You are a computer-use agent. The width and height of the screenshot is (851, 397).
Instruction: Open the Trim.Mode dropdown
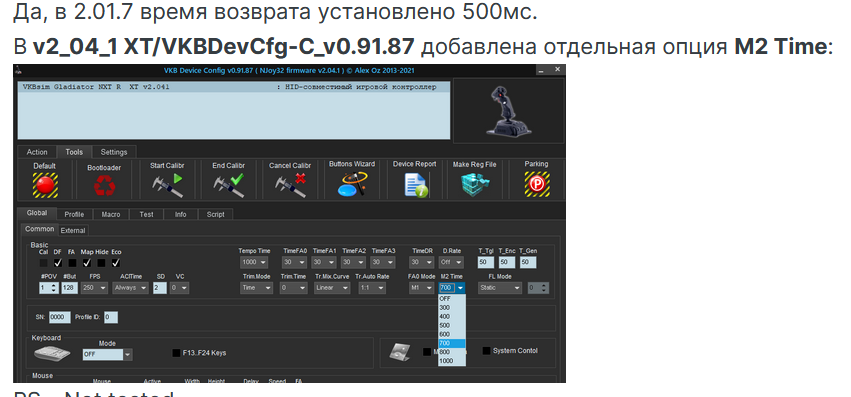pyautogui.click(x=257, y=288)
